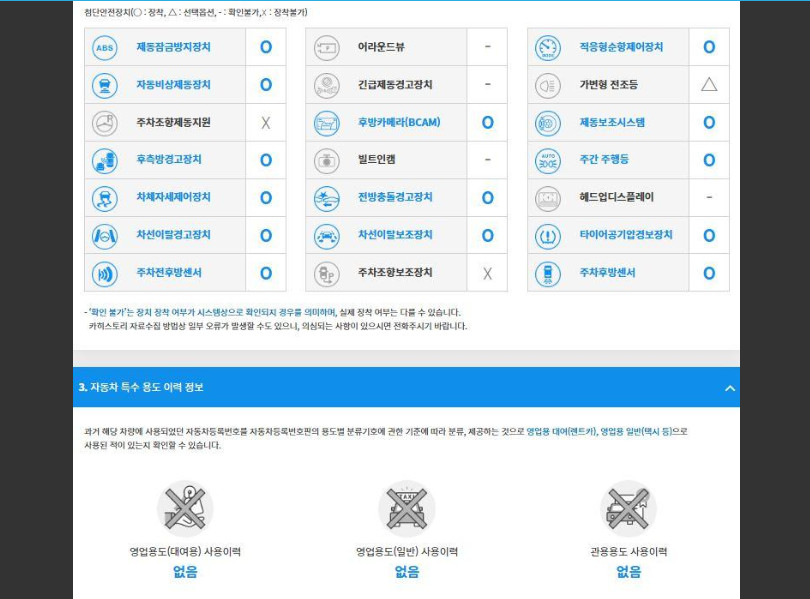The image size is (810, 599).
Task: Click the 영업용 일반(택시 등) highlighted text
Action: (x=636, y=432)
